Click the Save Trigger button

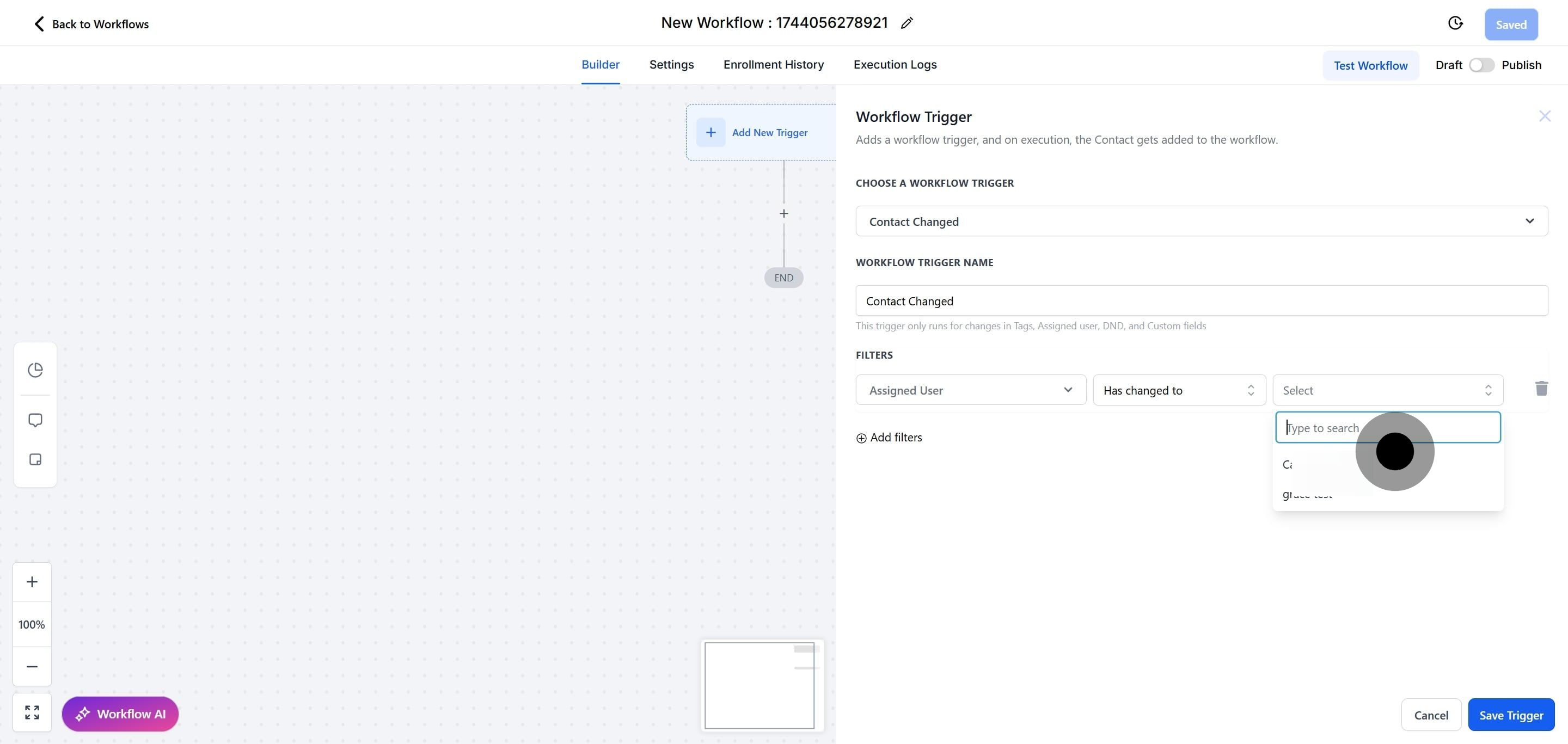click(x=1511, y=715)
